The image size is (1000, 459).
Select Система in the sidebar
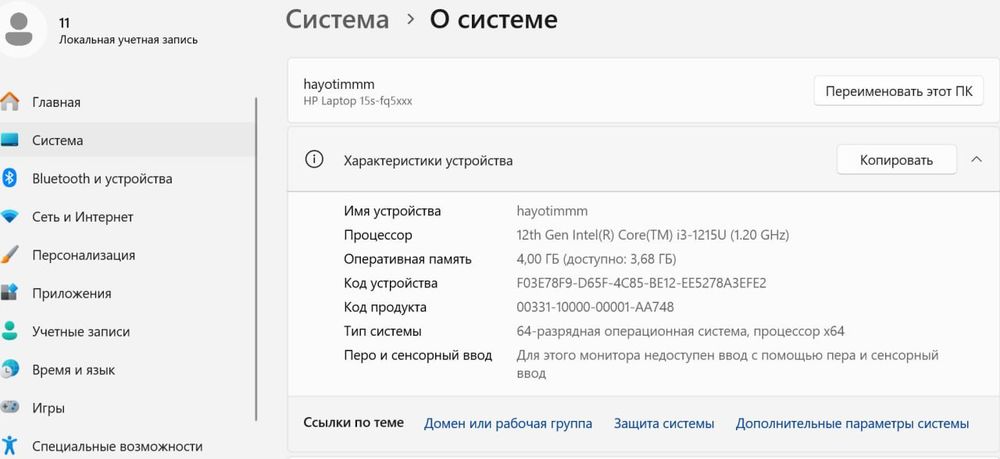click(128, 140)
